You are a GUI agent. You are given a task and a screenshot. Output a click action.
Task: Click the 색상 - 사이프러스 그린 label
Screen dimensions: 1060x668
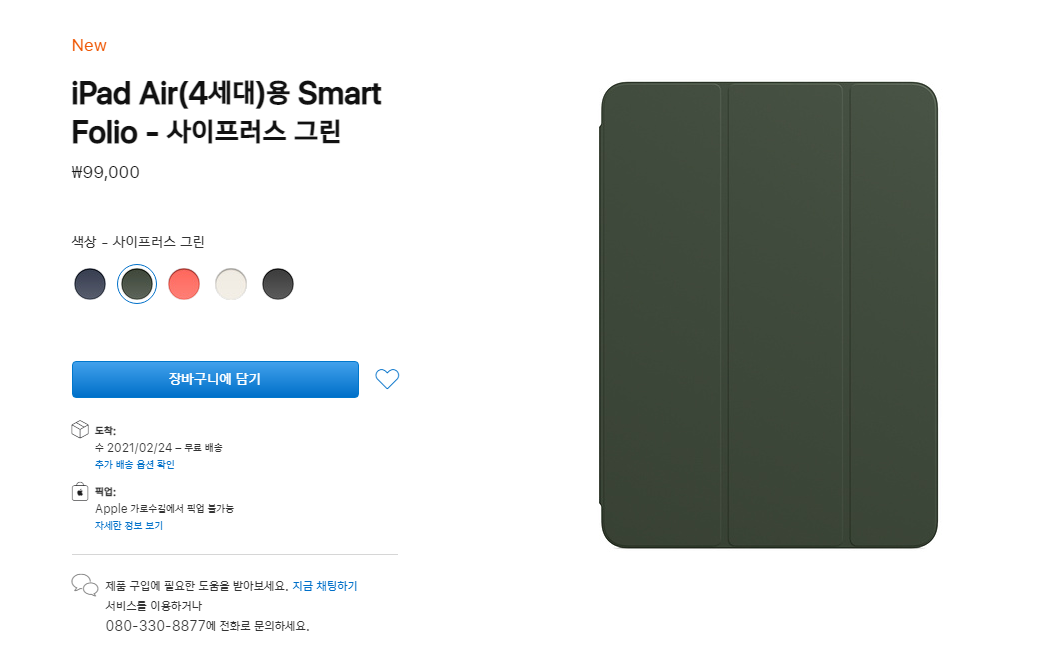click(138, 241)
